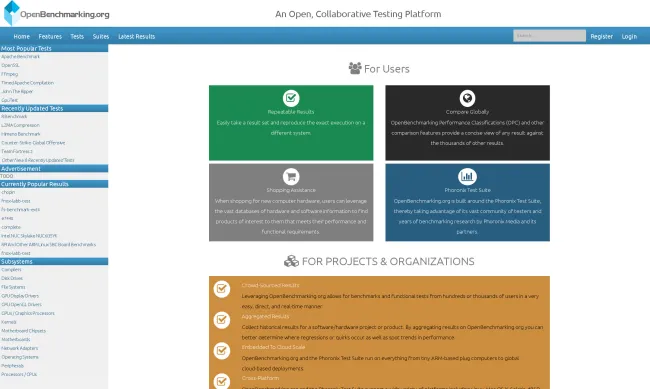Click the Repeatable Results checkmark icon
The image size is (650, 389).
291,98
